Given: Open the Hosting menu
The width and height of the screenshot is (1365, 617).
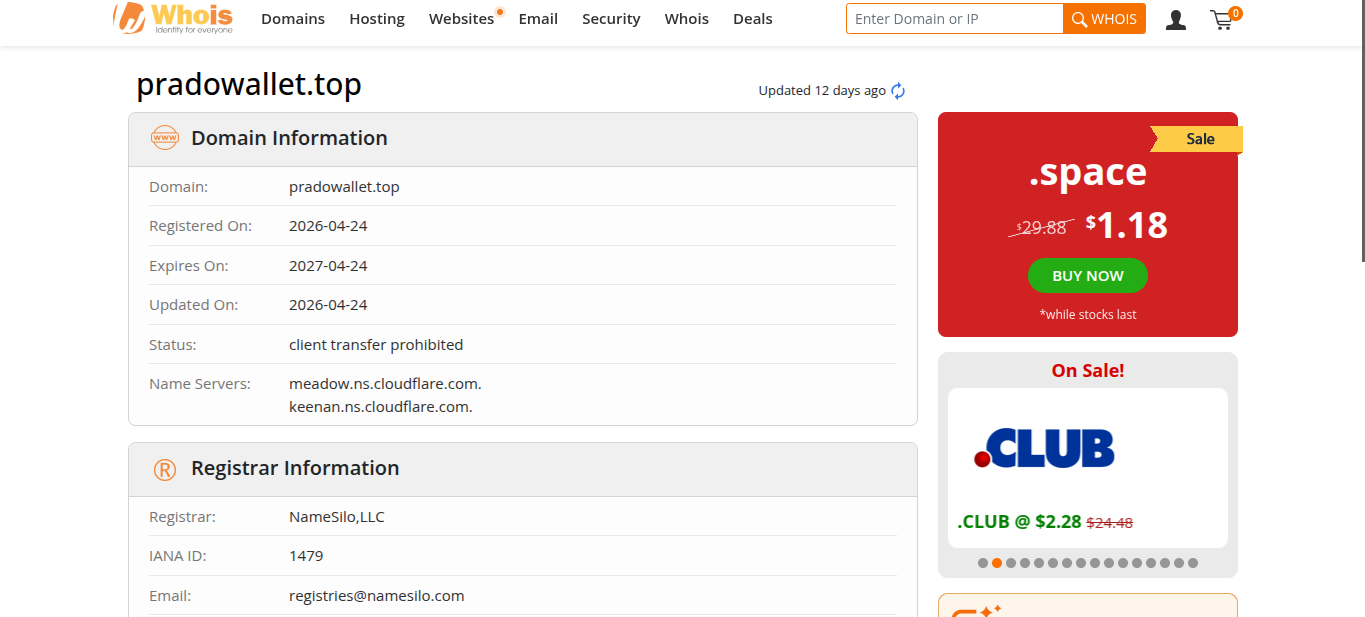Looking at the screenshot, I should pos(377,19).
